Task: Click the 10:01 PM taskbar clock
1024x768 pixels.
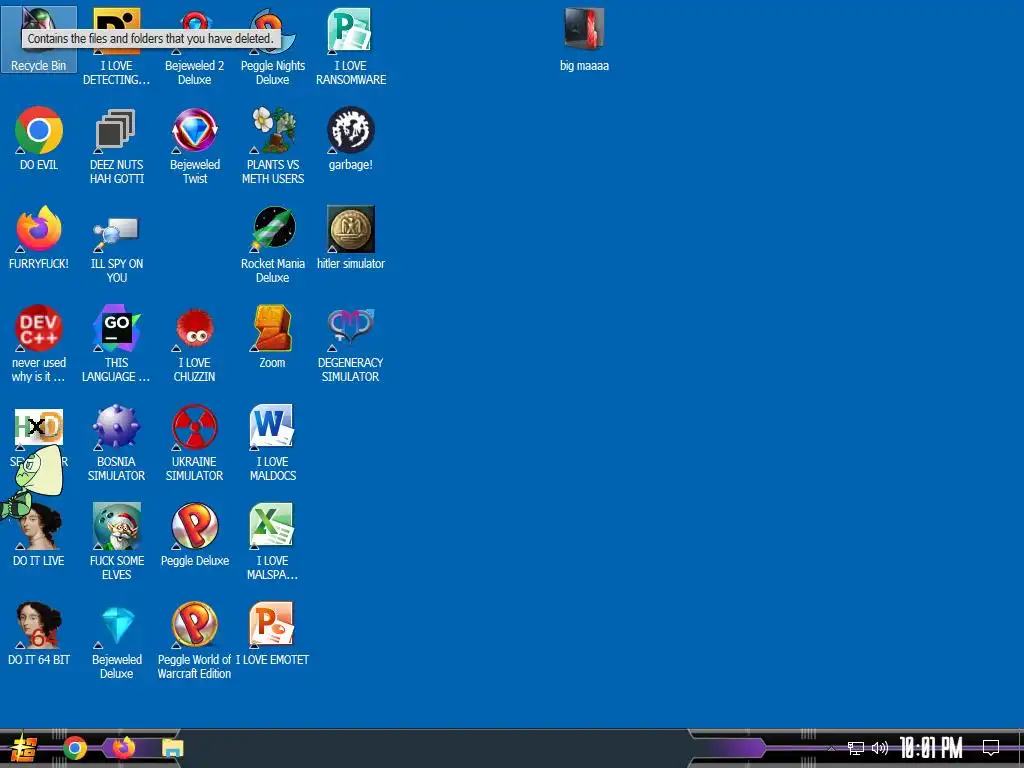Action: [x=931, y=748]
